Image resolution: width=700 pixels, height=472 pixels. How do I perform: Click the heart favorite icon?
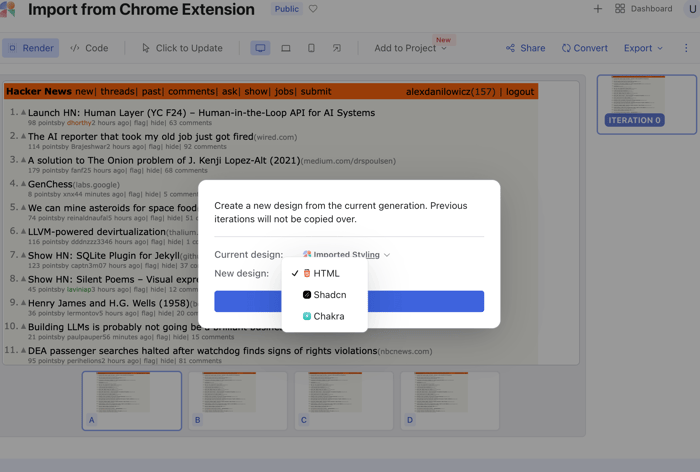(313, 9)
